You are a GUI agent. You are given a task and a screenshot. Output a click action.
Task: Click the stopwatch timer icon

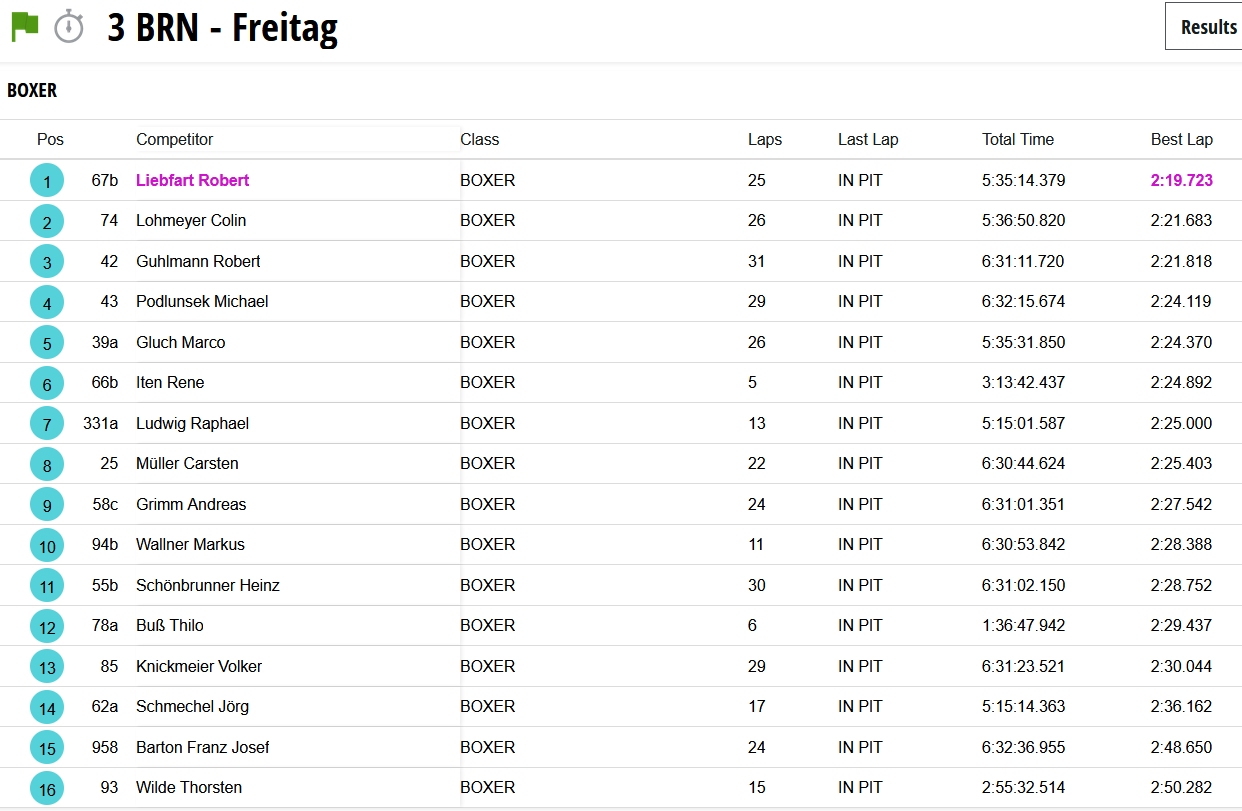69,26
